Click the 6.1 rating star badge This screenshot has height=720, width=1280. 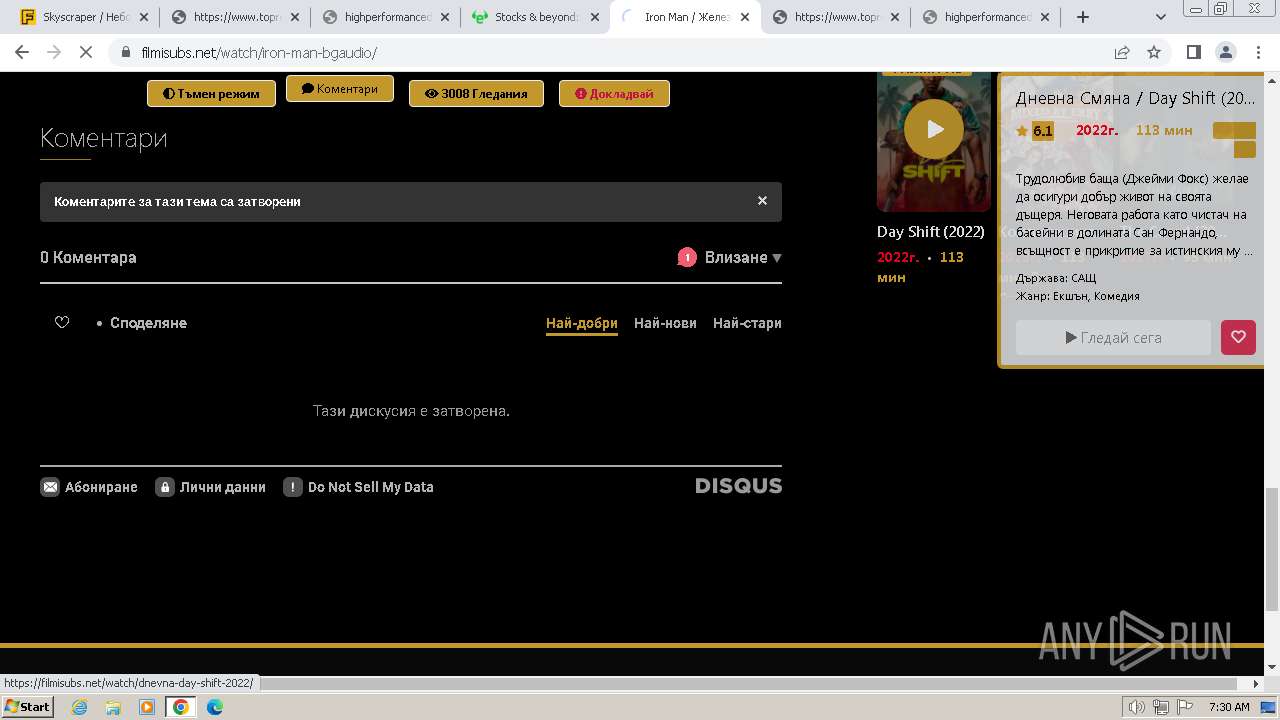click(1034, 131)
